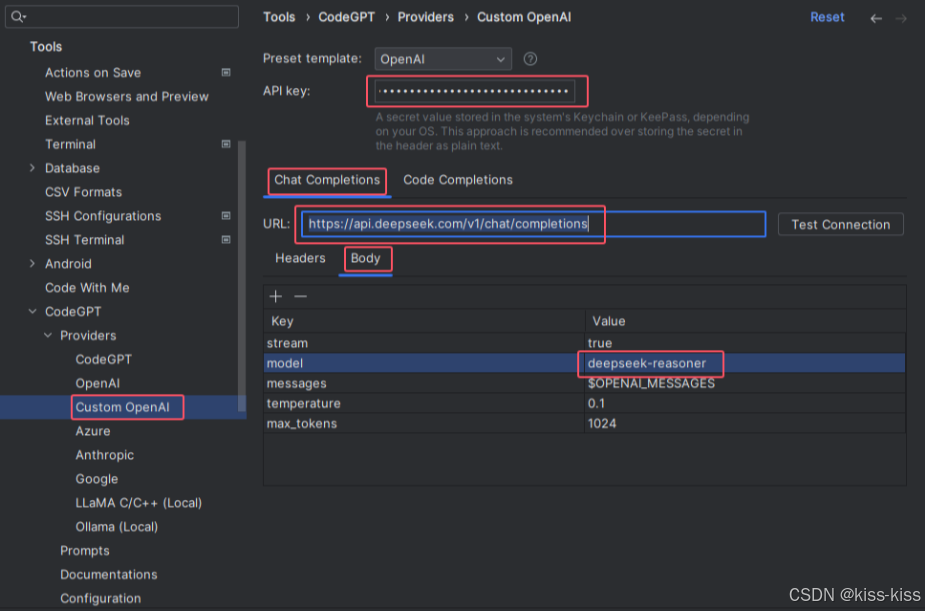
Task: Click the forward arrow icon
Action: pyautogui.click(x=901, y=18)
